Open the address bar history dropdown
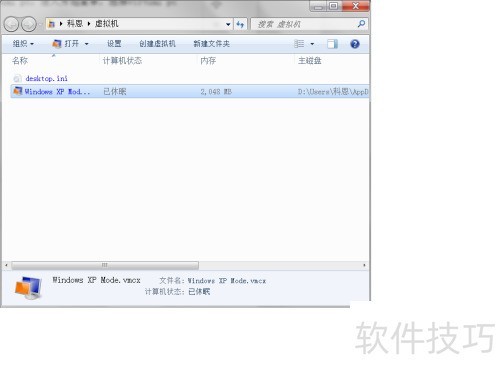This screenshot has width=500, height=375. (x=228, y=24)
